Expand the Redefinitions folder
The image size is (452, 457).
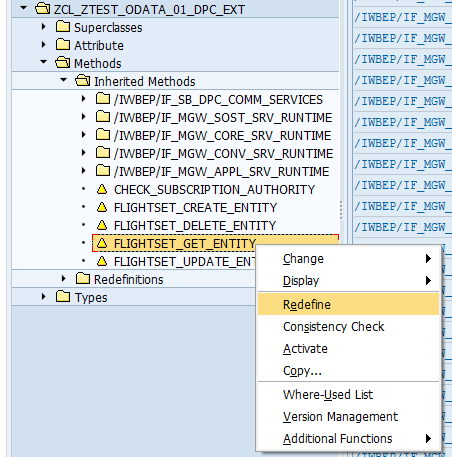[x=63, y=278]
